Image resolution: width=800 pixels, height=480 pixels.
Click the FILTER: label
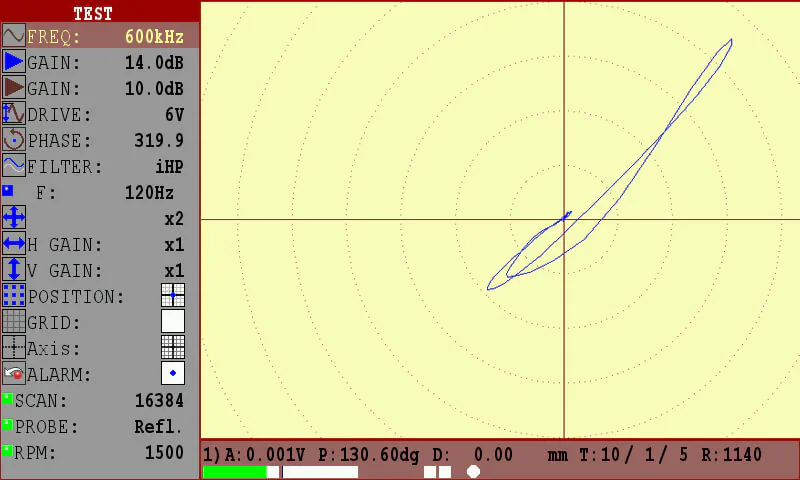pyautogui.click(x=65, y=167)
